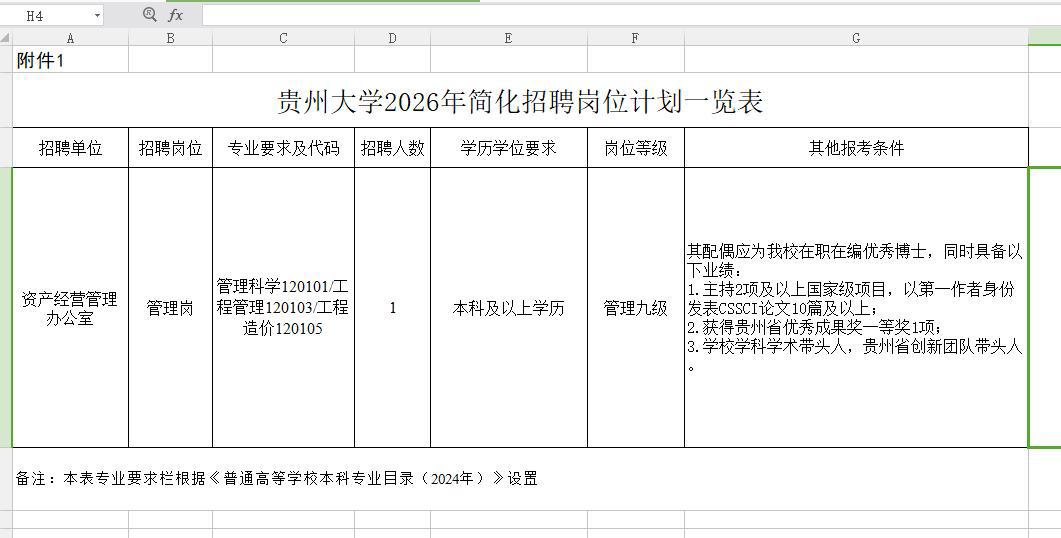Select column B header
The image size is (1061, 538).
(171, 38)
